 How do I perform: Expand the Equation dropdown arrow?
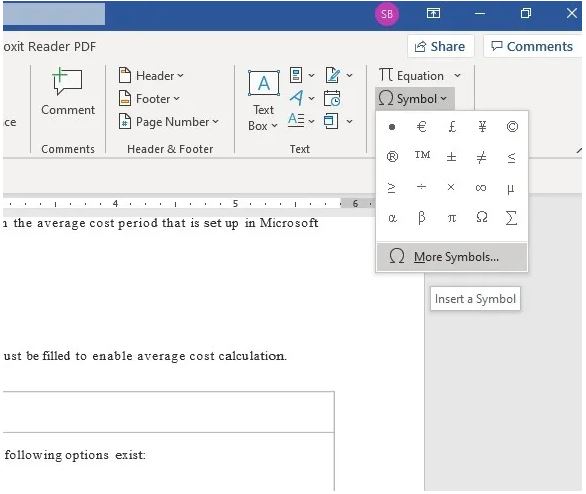pyautogui.click(x=457, y=76)
